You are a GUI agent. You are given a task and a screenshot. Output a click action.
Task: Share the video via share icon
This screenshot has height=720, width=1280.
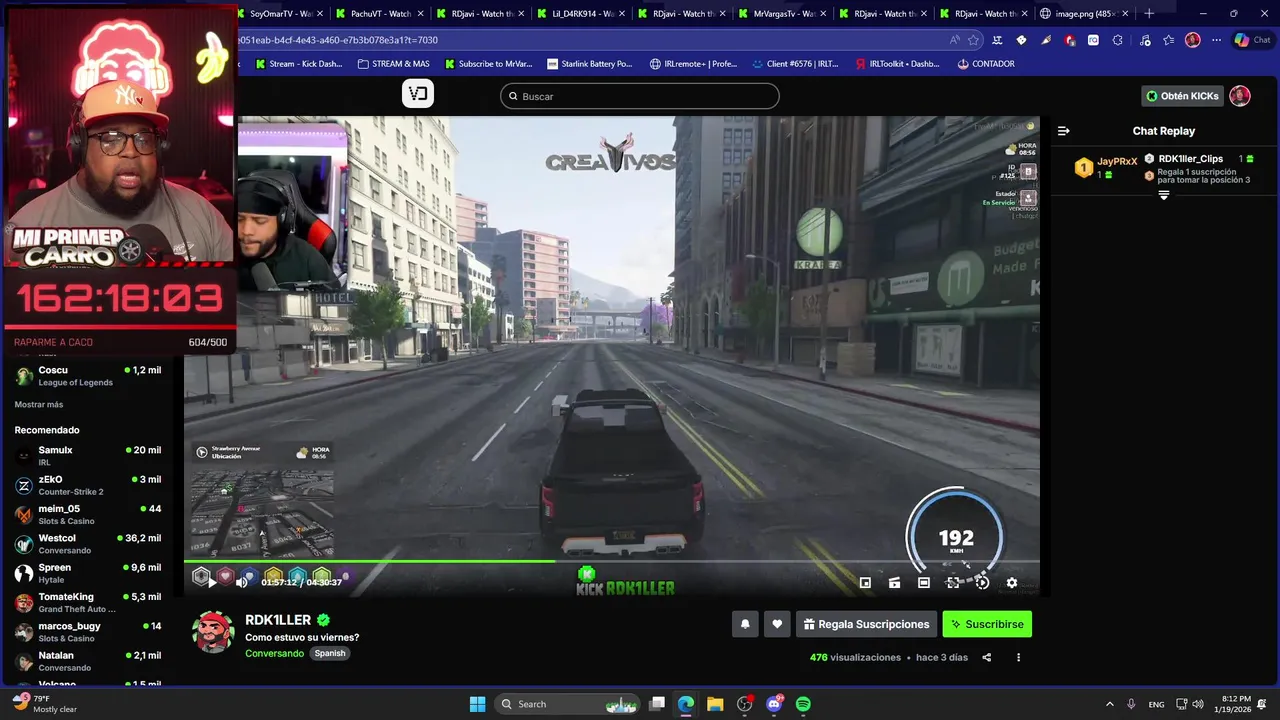[987, 657]
